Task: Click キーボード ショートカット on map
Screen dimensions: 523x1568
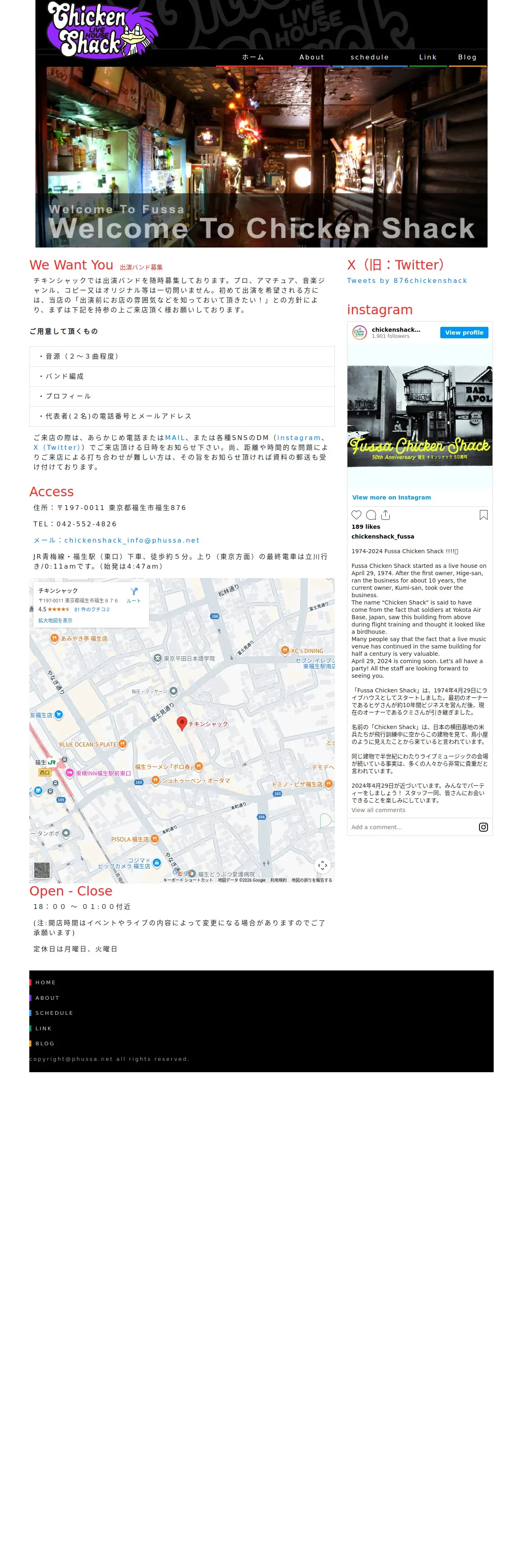Action: click(x=188, y=880)
